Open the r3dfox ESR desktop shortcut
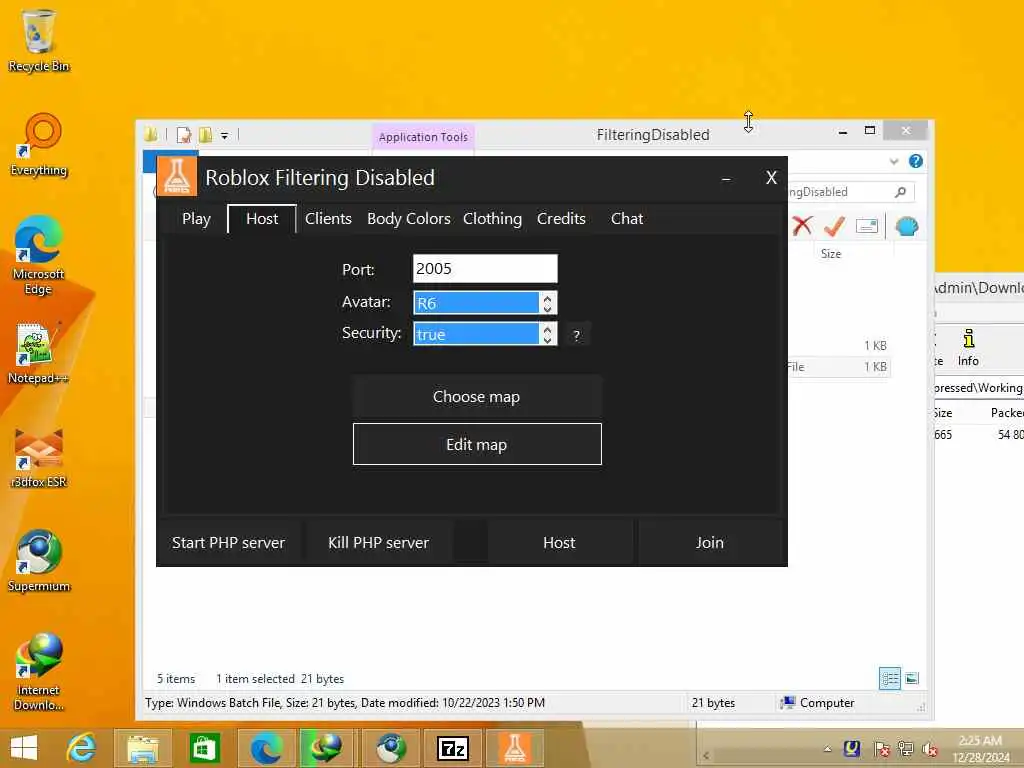The image size is (1024, 768). (x=39, y=457)
